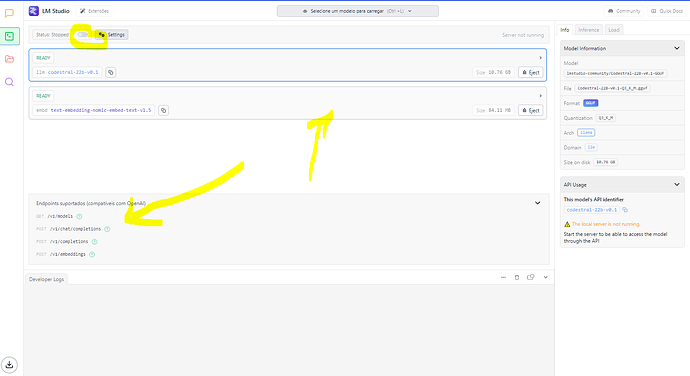690x376 pixels.
Task: Copy text-embedding-nomic-embed-text model identifier
Action: [x=164, y=111]
